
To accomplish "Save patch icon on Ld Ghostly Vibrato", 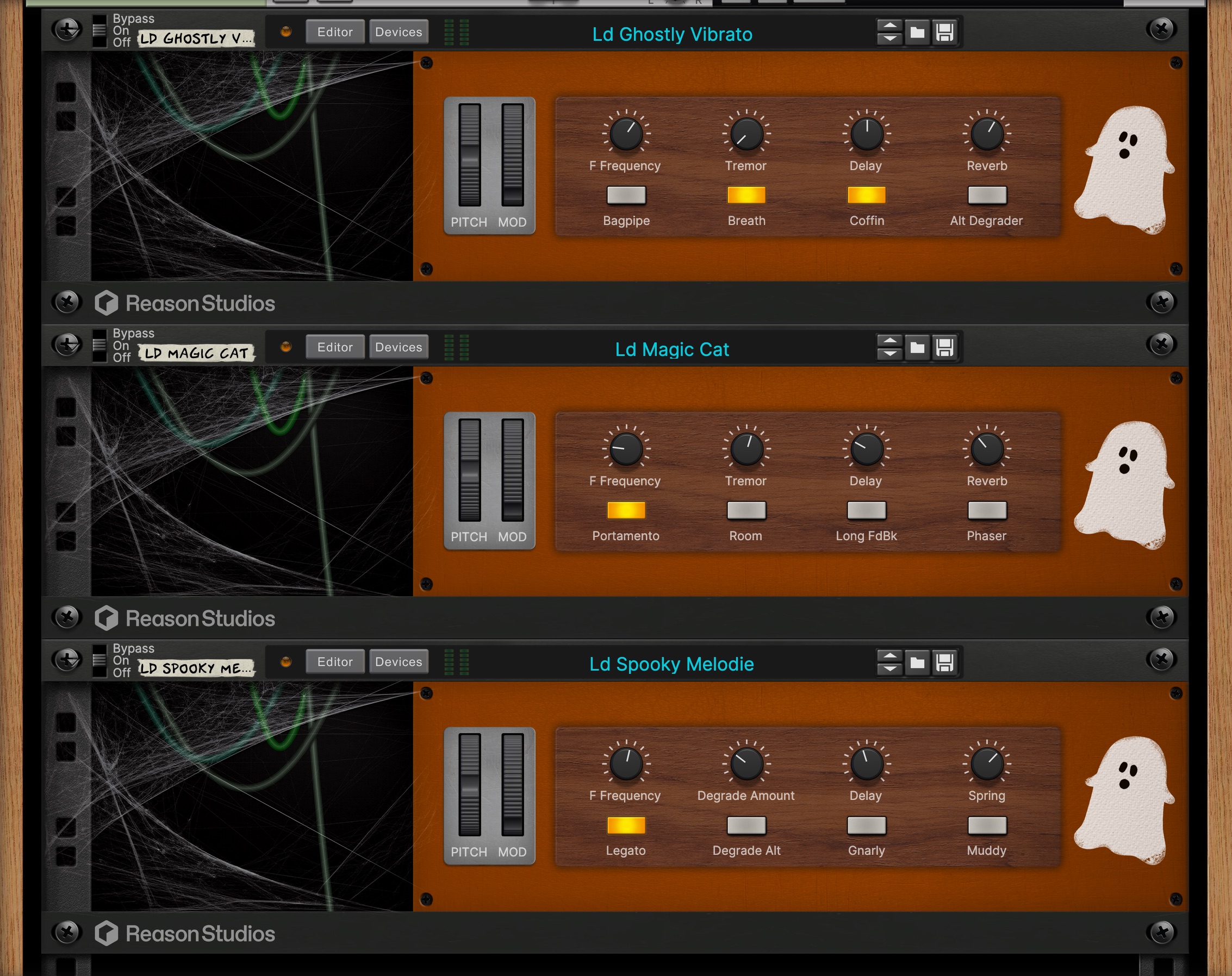I will click(944, 32).
